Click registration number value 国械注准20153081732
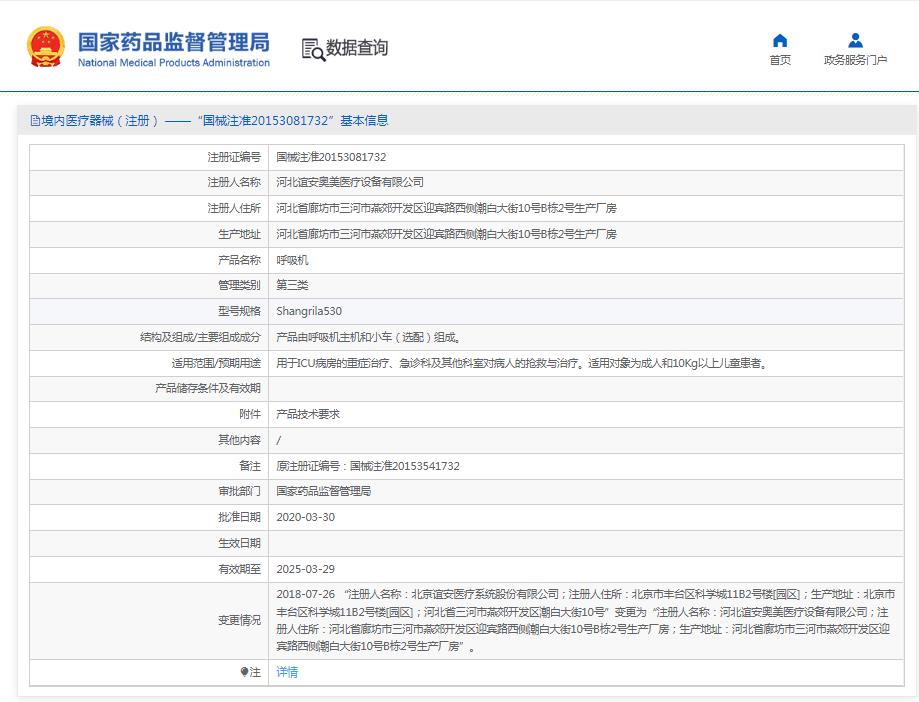919x702 pixels. [331, 157]
